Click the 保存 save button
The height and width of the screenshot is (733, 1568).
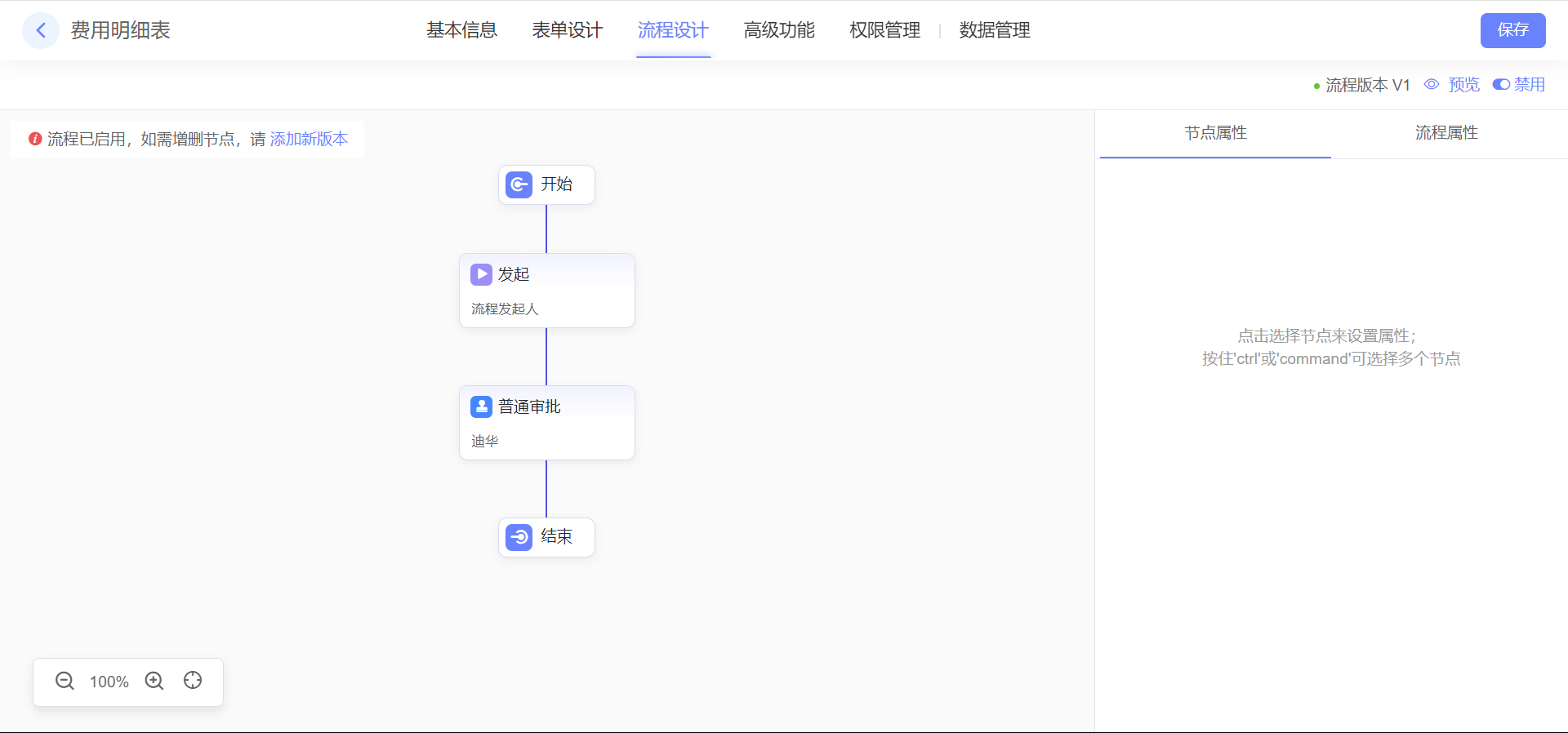tap(1512, 31)
